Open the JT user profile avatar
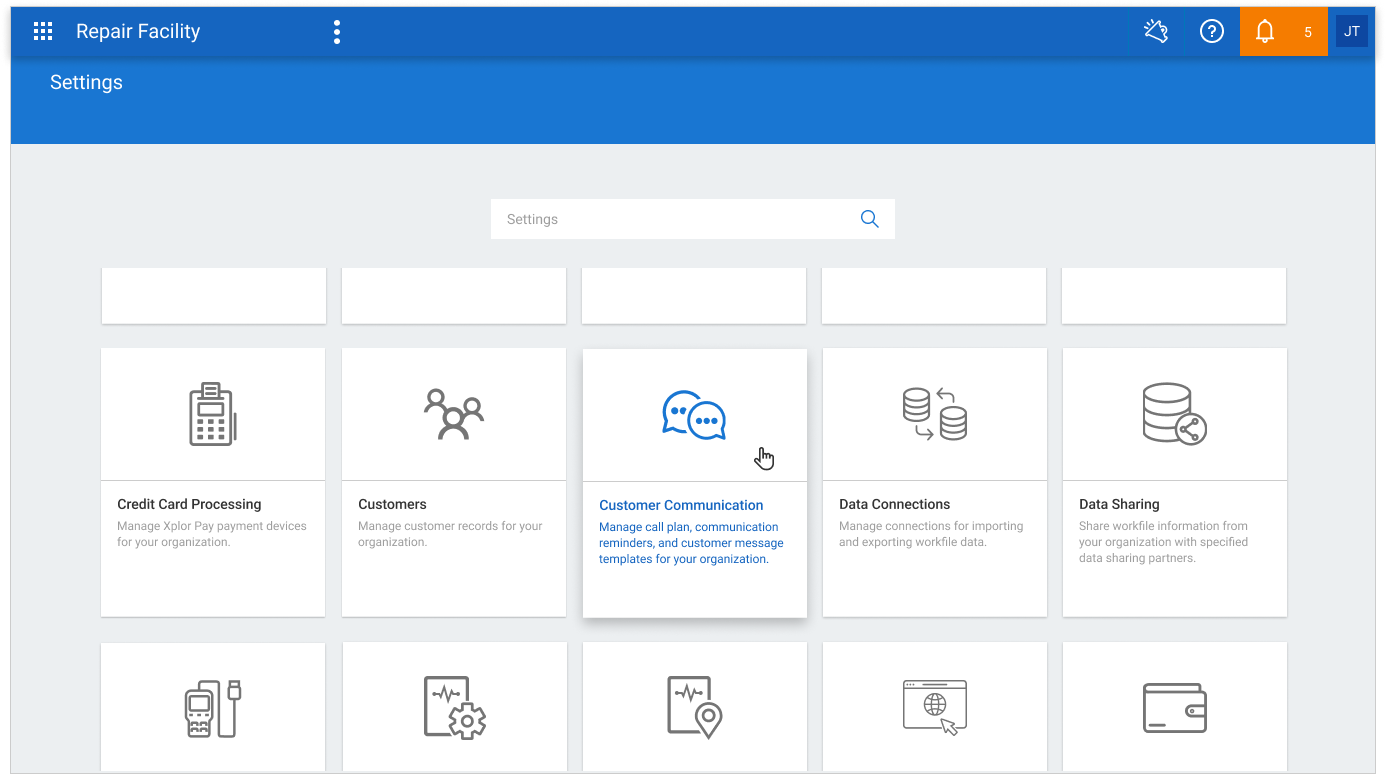Image resolution: width=1386 pixels, height=774 pixels. 1352,32
